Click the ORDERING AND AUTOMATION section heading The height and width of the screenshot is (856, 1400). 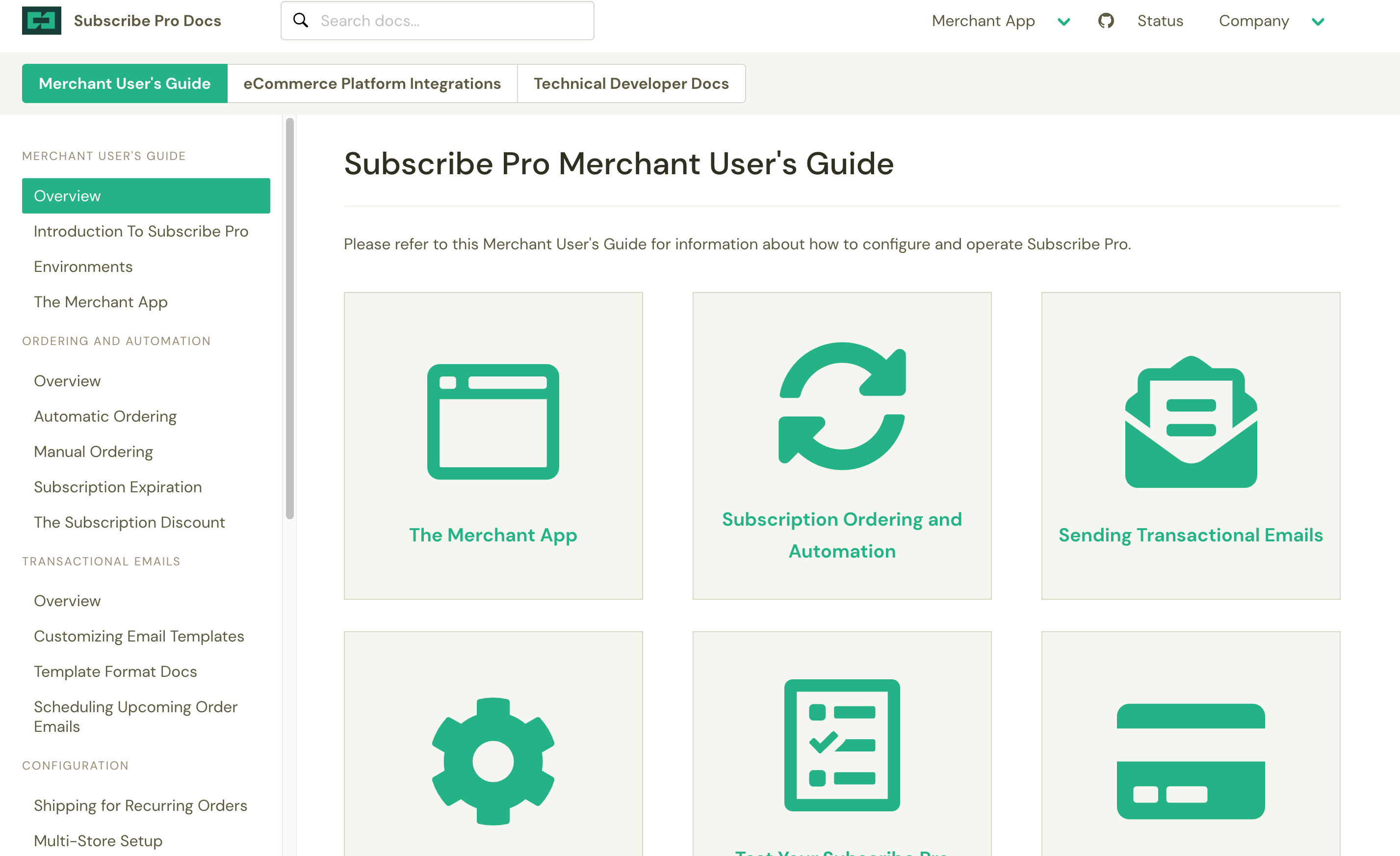[116, 341]
